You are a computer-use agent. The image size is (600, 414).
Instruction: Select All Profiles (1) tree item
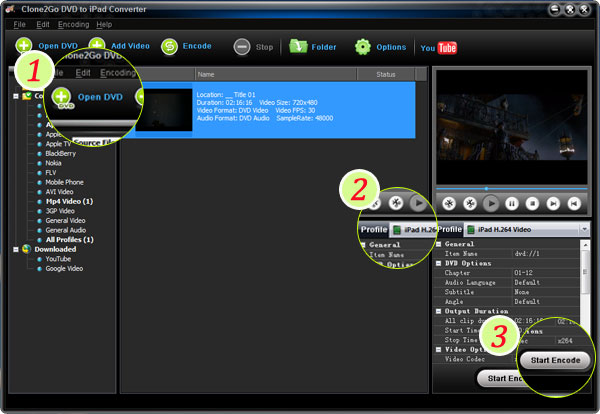tap(70, 240)
